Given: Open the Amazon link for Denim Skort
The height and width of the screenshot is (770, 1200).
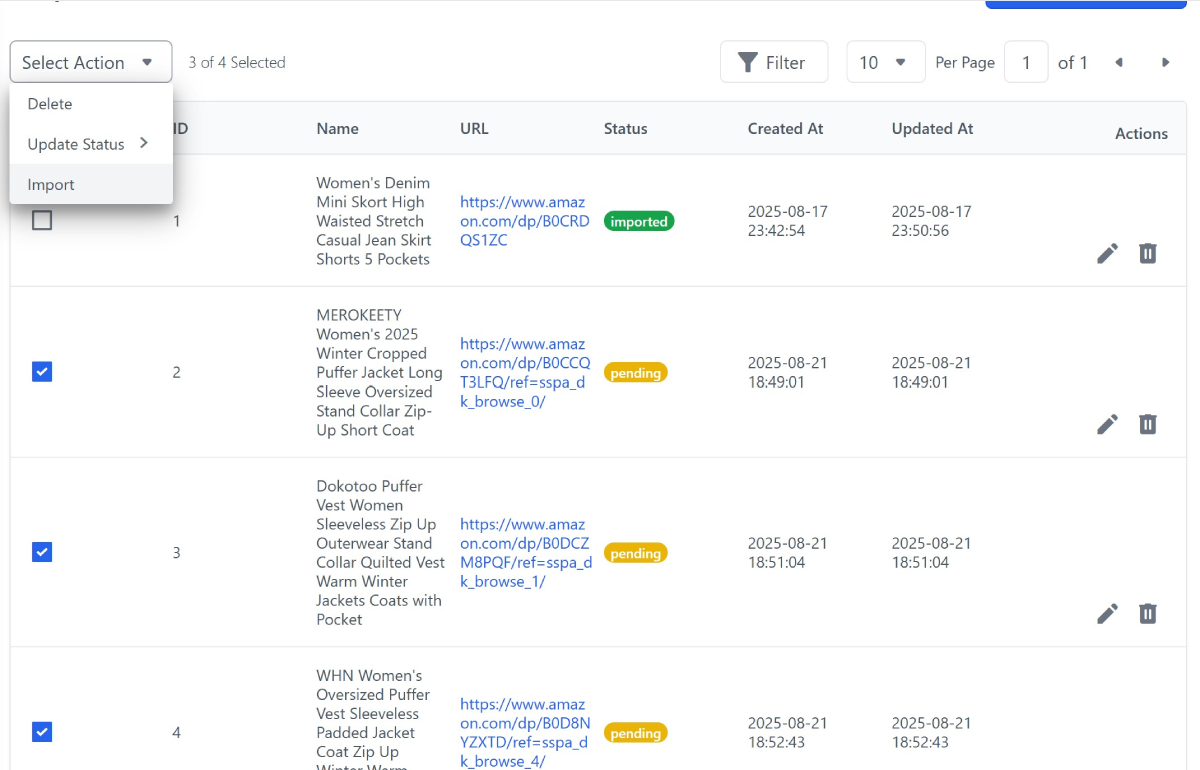Looking at the screenshot, I should pos(524,221).
